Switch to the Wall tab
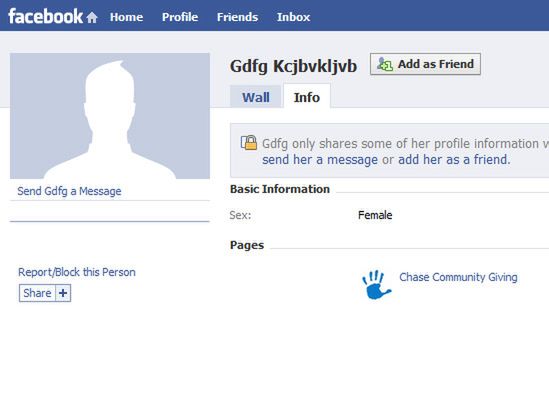 tap(256, 97)
